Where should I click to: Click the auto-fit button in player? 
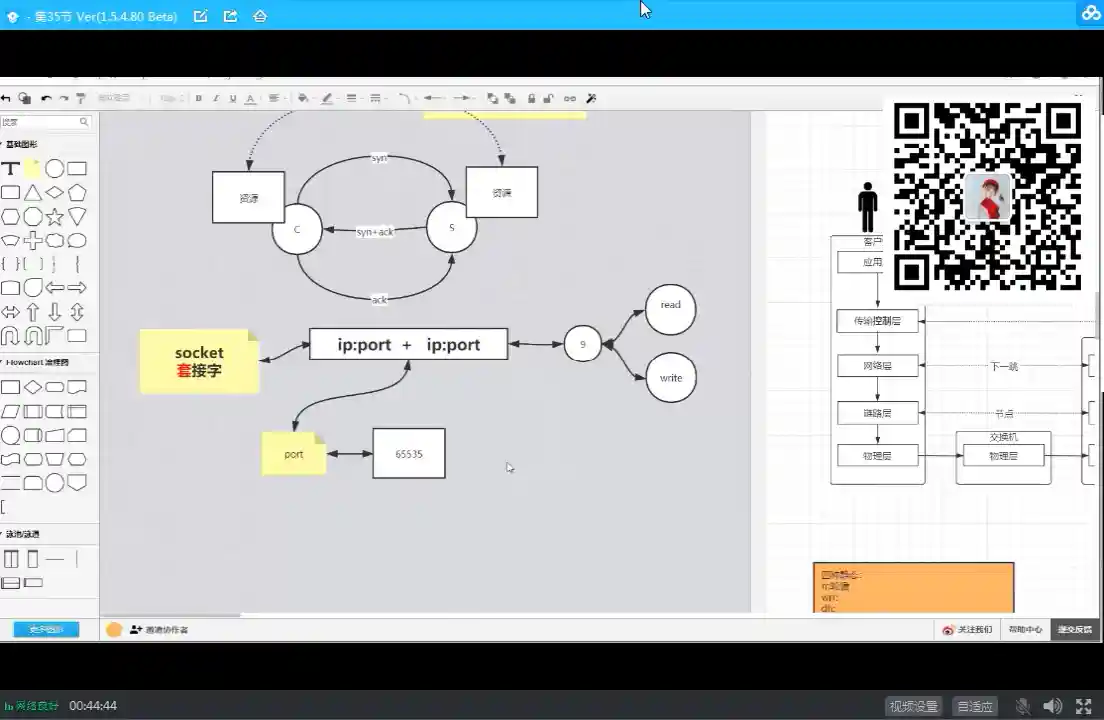coord(975,706)
